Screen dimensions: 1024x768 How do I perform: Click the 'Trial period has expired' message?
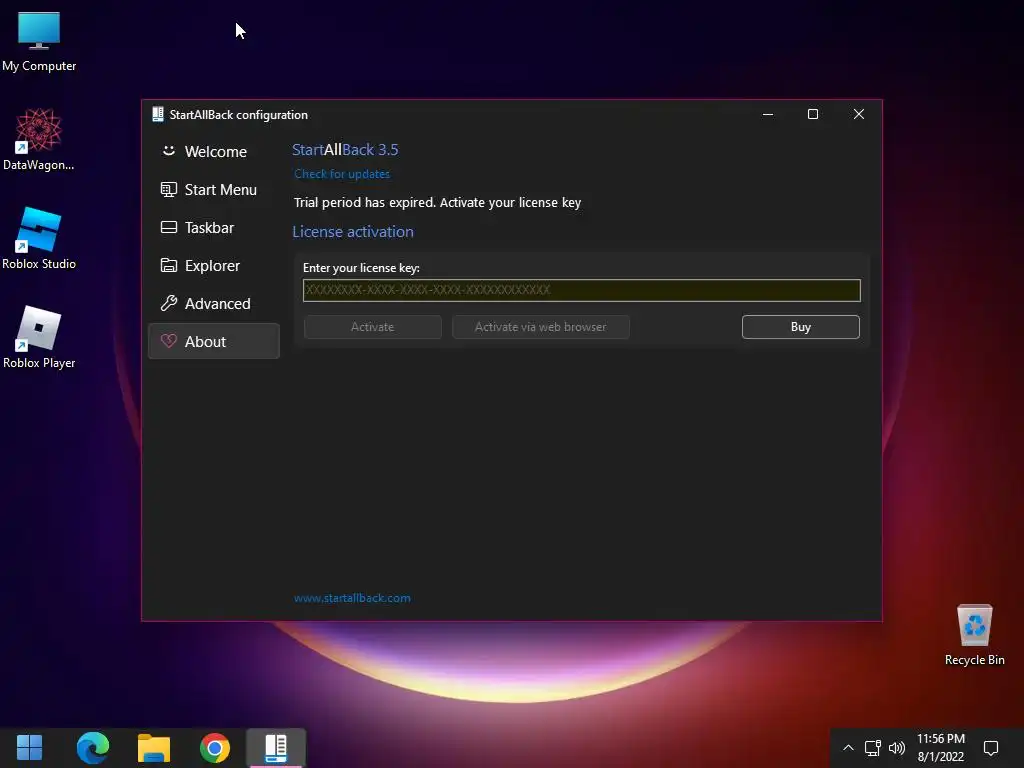tap(438, 202)
